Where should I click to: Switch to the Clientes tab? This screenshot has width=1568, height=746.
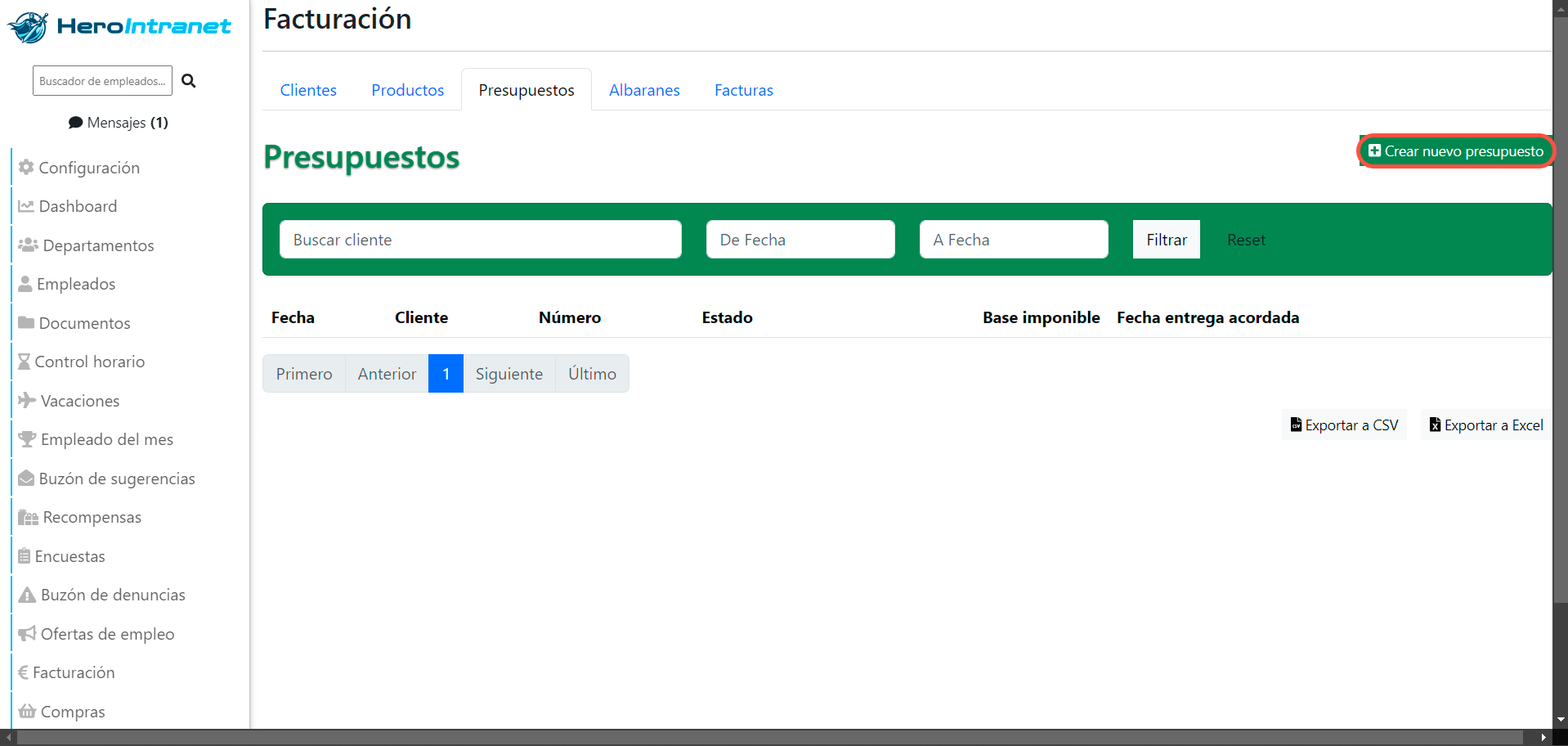[308, 90]
